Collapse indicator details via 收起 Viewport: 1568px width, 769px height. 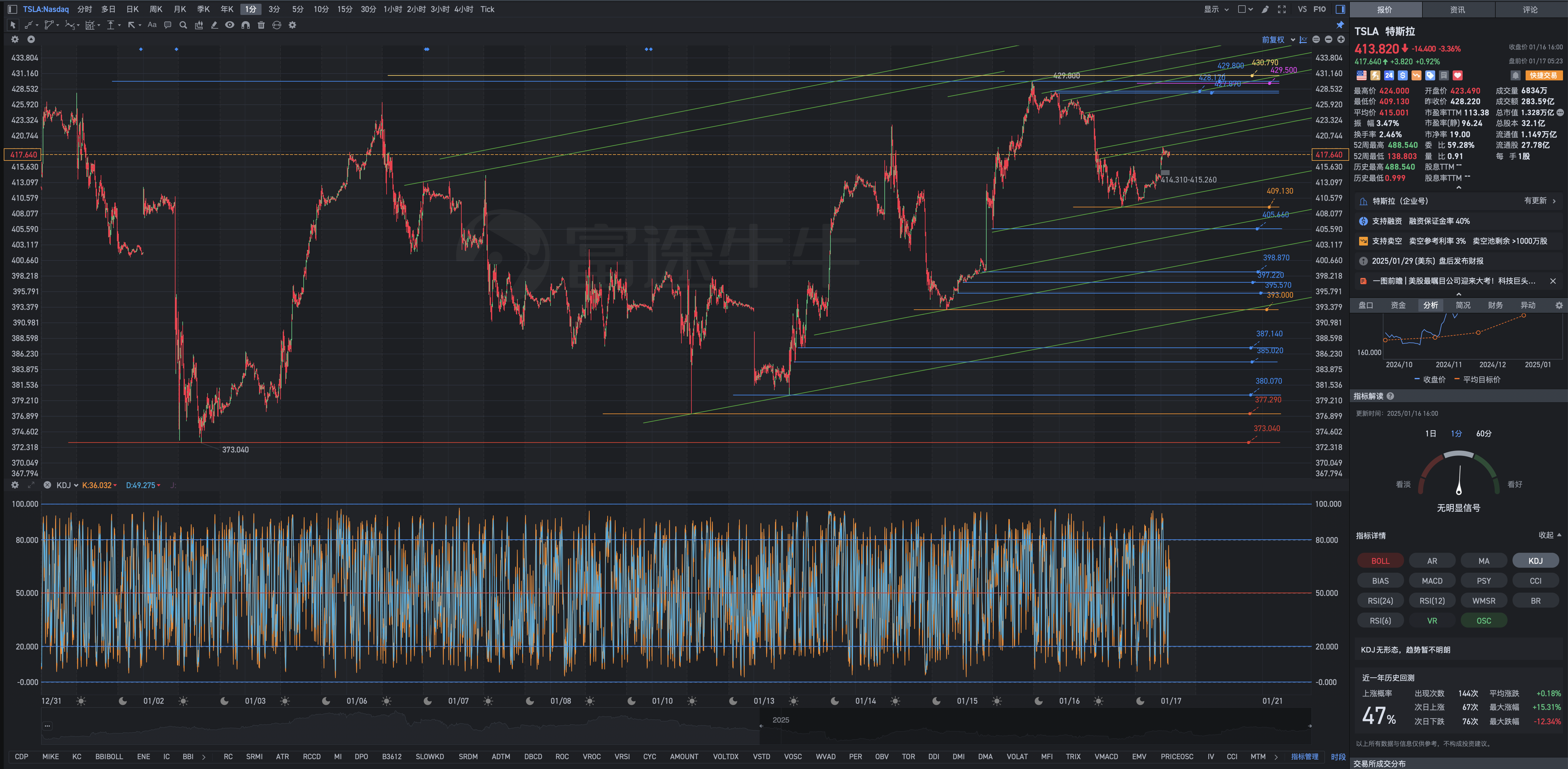pos(1550,535)
